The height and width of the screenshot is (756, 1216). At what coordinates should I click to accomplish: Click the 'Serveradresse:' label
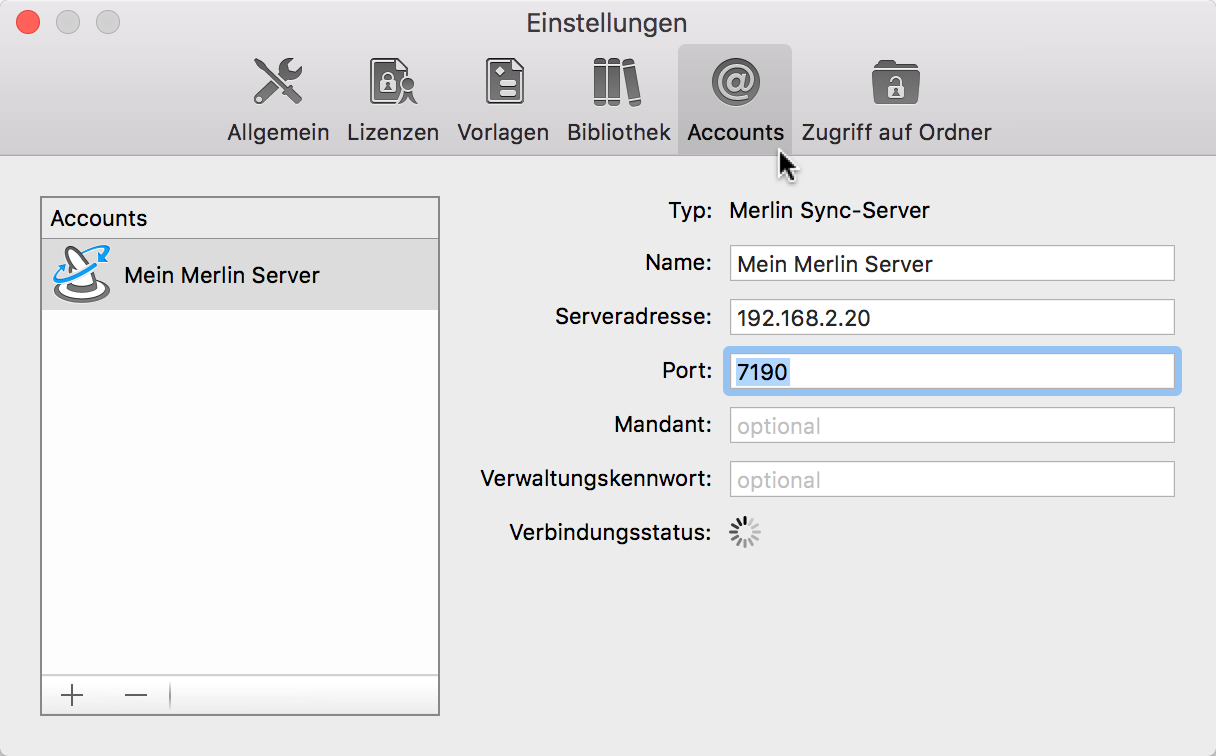pyautogui.click(x=633, y=318)
